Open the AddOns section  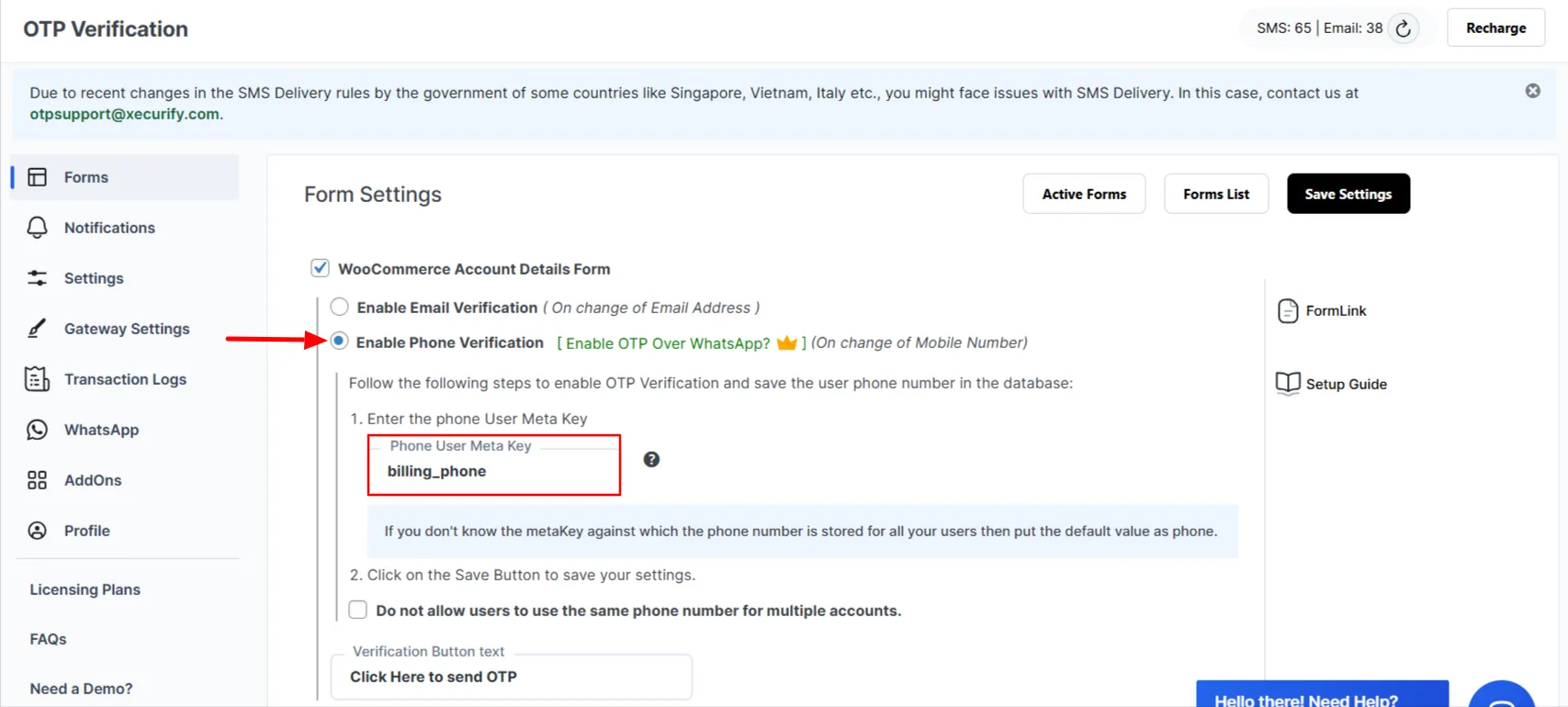pyautogui.click(x=94, y=479)
